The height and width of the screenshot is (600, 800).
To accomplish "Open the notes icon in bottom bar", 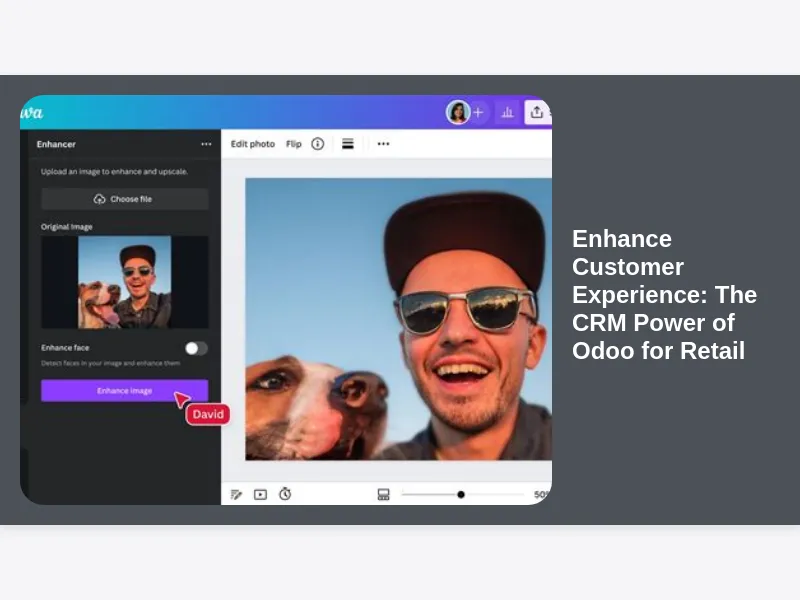I will [237, 494].
